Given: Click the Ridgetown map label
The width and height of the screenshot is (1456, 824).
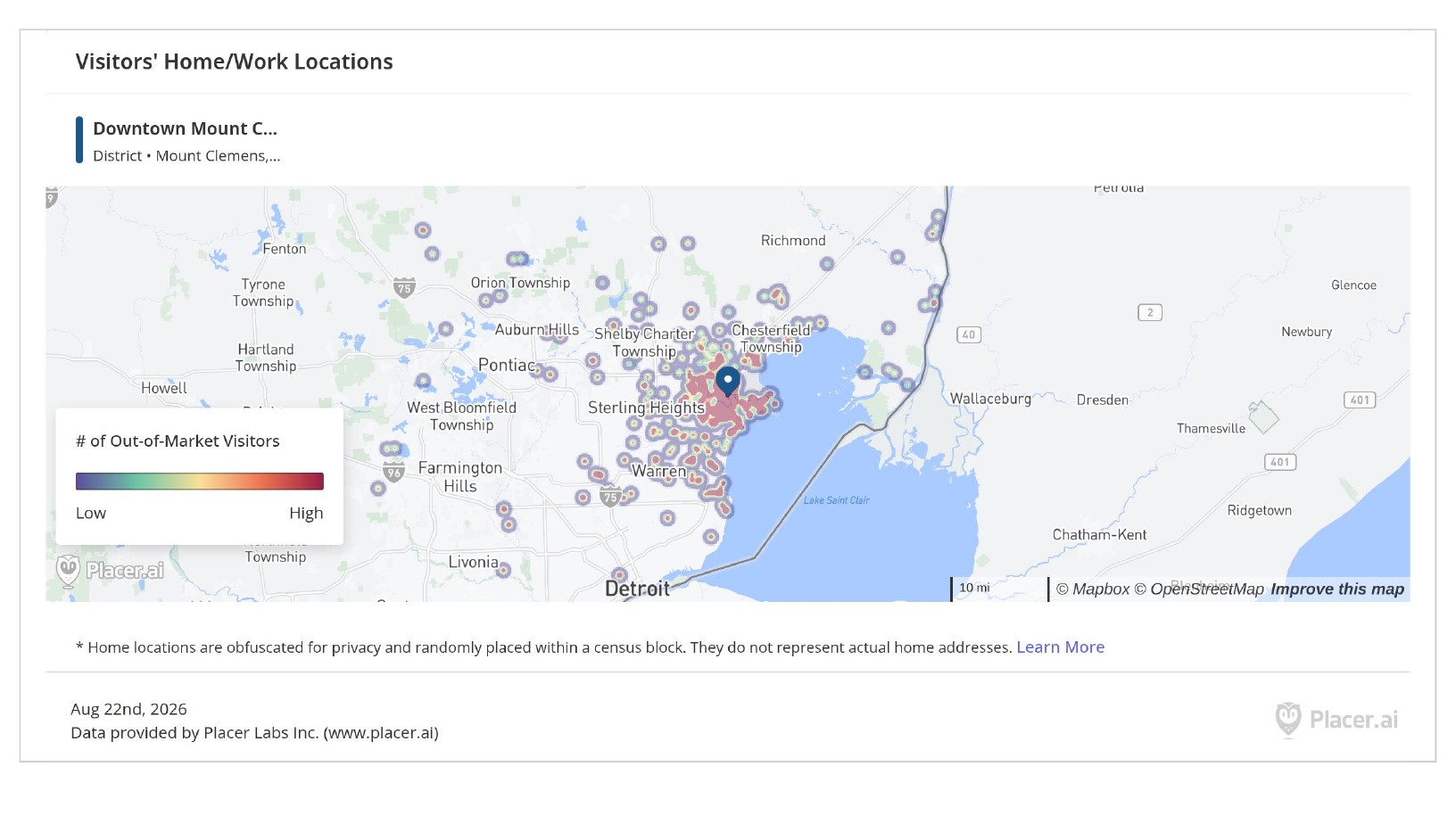Looking at the screenshot, I should [x=1259, y=511].
